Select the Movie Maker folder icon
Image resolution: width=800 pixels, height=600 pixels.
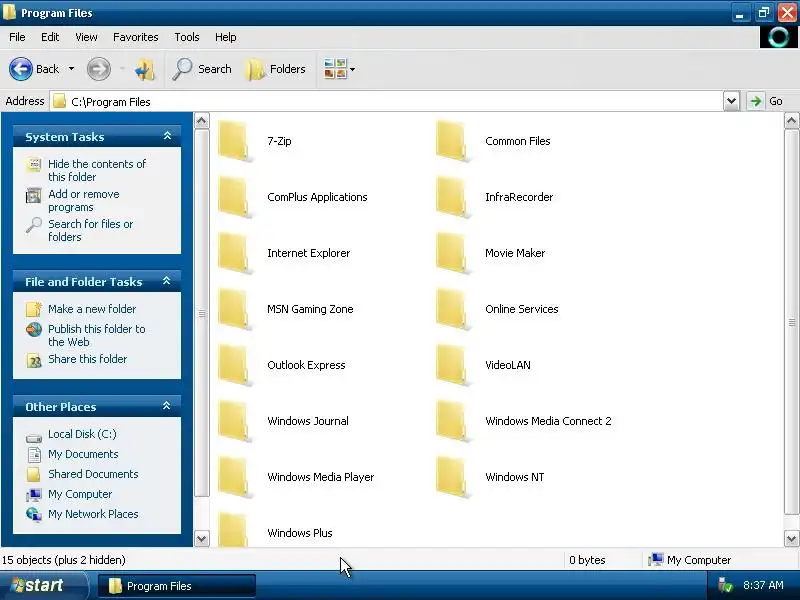[x=453, y=253]
